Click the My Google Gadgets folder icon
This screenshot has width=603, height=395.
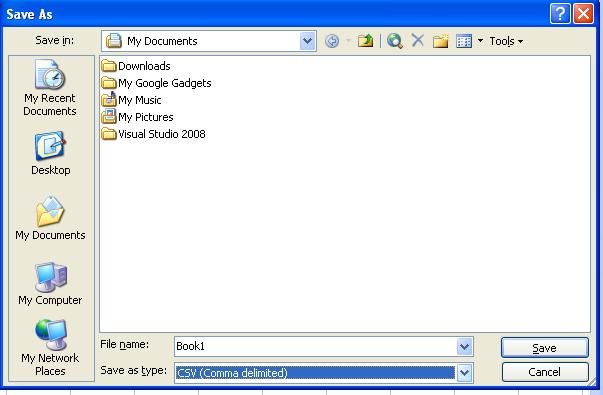tap(109, 83)
